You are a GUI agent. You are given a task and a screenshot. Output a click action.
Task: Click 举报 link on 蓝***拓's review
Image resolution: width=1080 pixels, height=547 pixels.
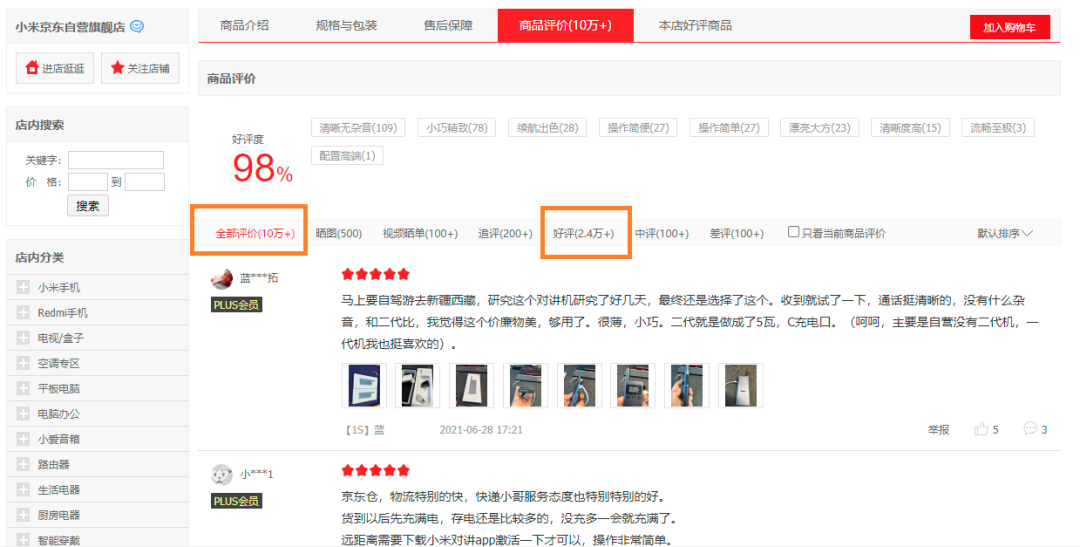tap(938, 429)
